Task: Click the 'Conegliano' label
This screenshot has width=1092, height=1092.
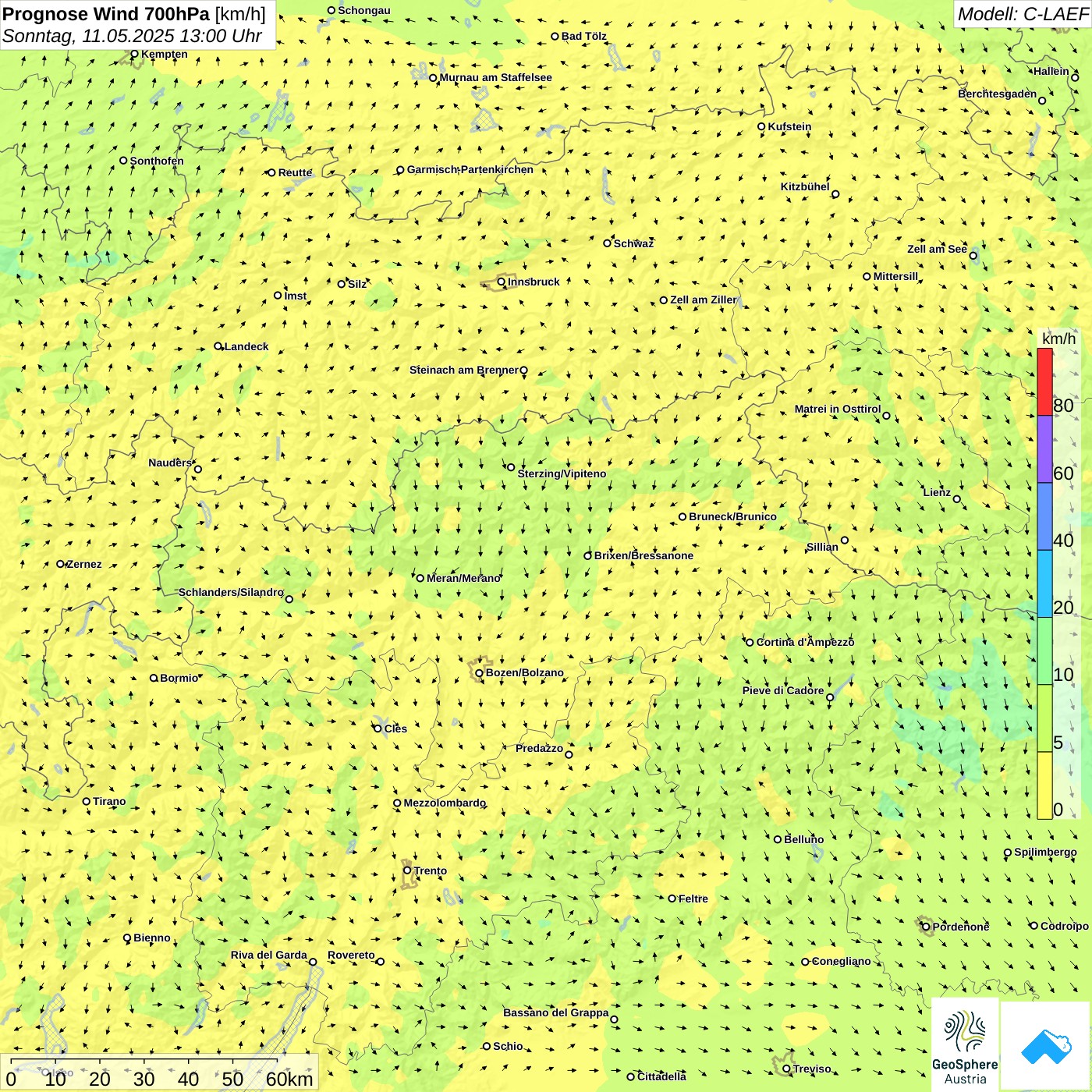Action: point(841,961)
